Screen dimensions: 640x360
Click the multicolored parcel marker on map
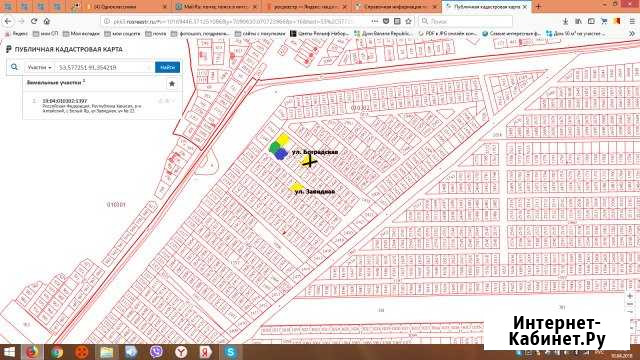[280, 146]
